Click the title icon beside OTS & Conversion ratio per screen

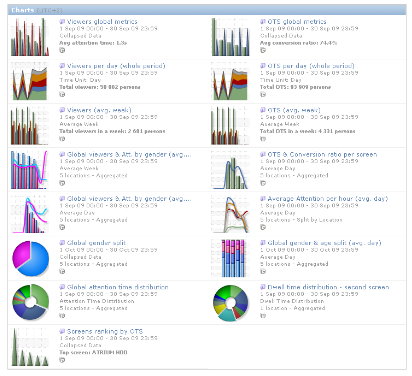tap(263, 154)
